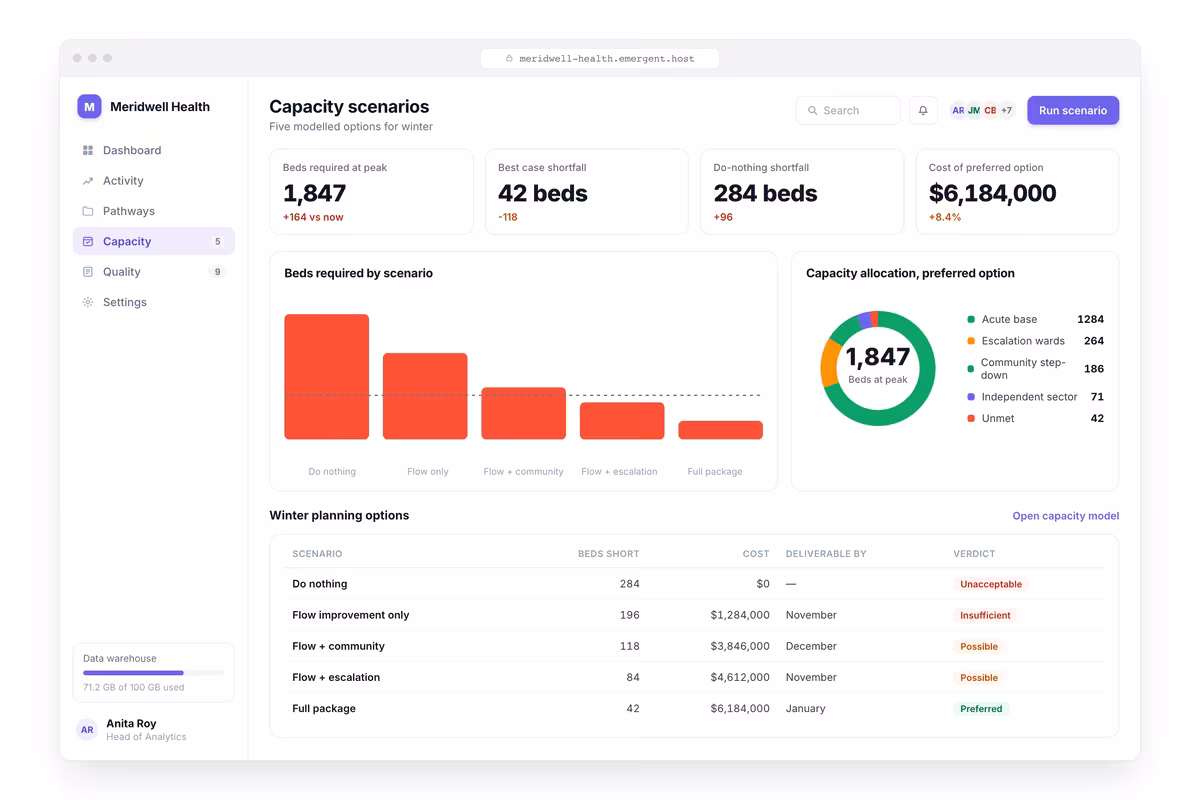Select Flow + escalation table row
Image resolution: width=1200 pixels, height=800 pixels.
click(x=694, y=677)
